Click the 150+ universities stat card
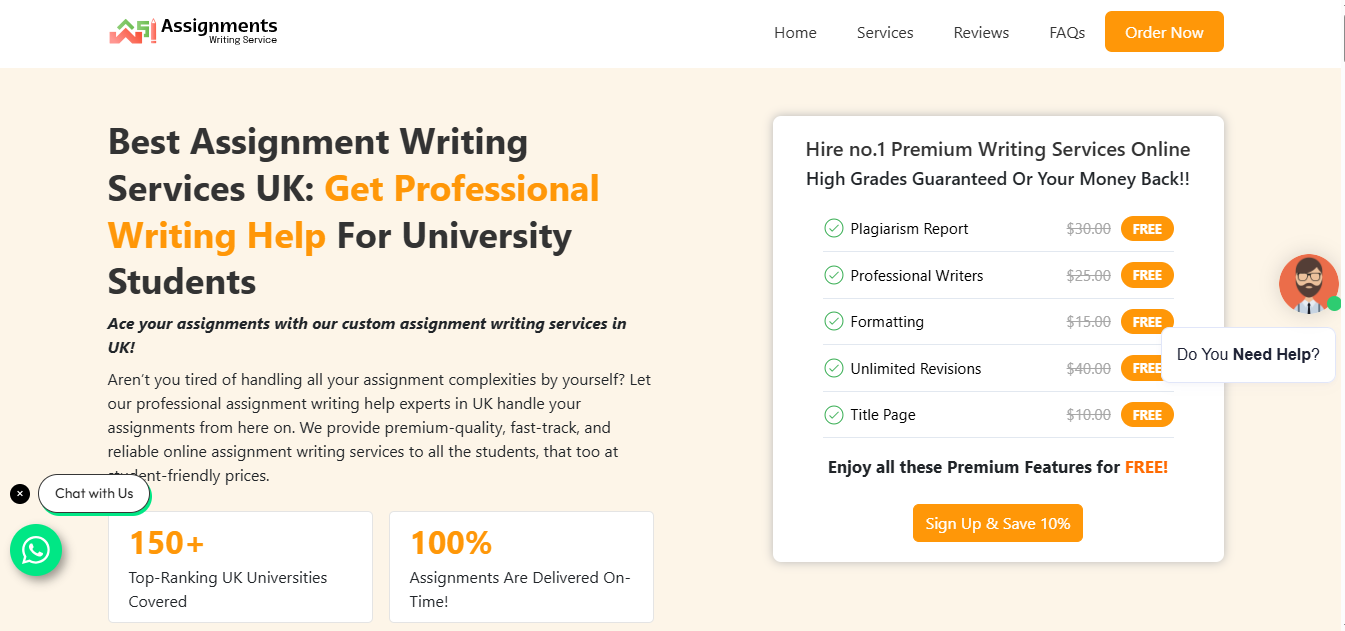Screen dimensions: 1345x631 pyautogui.click(x=240, y=567)
